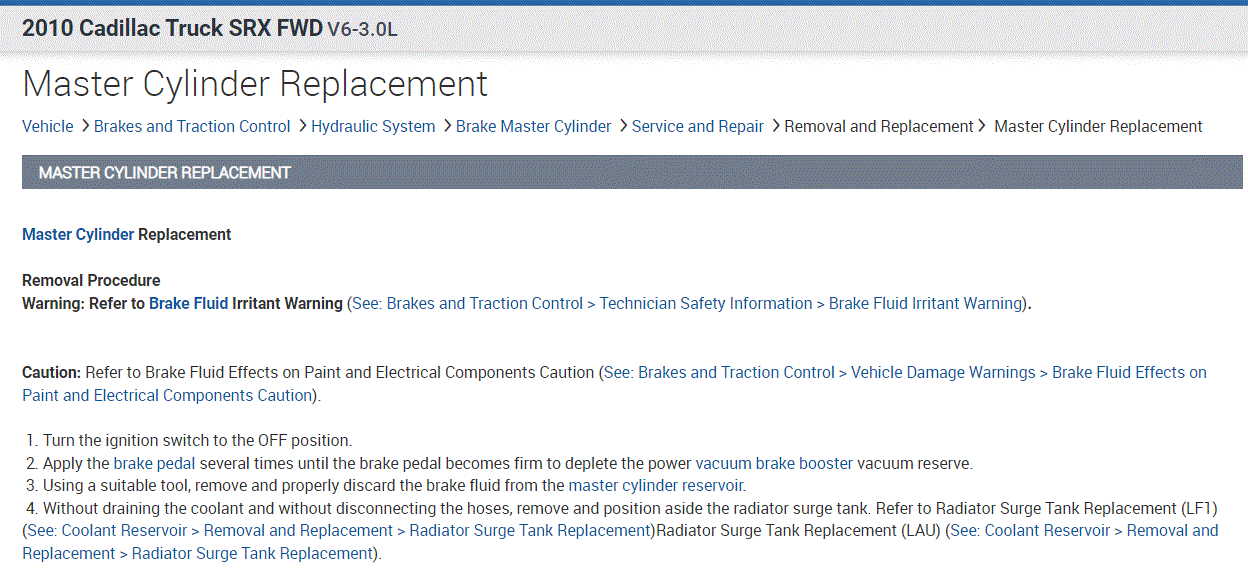Select Removal and Replacement in breadcrumb trail

[879, 126]
